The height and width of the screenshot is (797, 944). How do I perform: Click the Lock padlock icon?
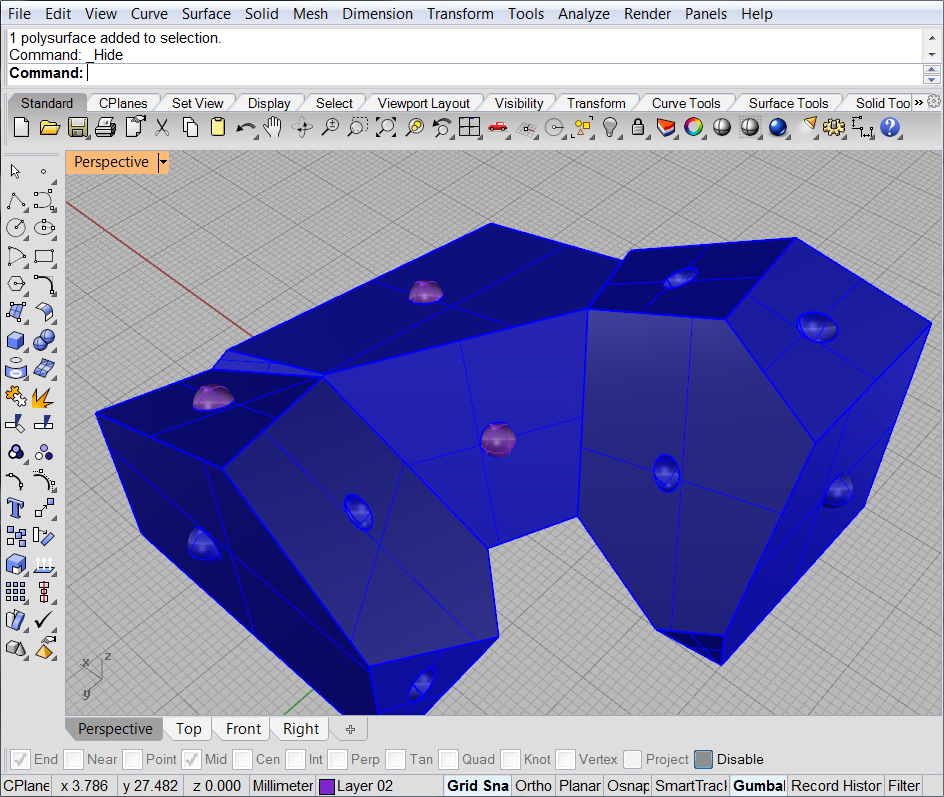point(638,128)
